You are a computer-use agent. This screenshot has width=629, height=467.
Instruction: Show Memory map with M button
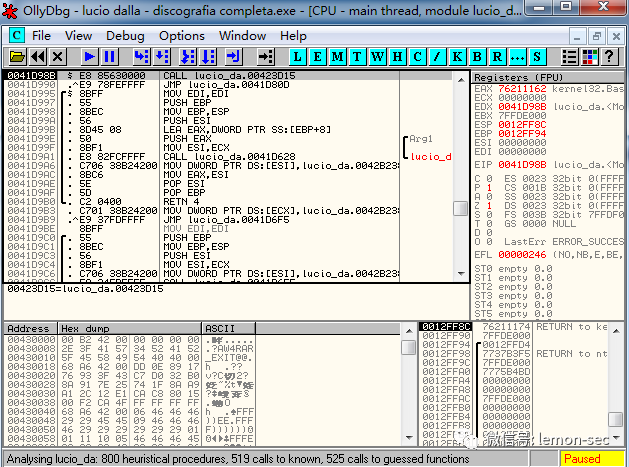pyautogui.click(x=337, y=57)
